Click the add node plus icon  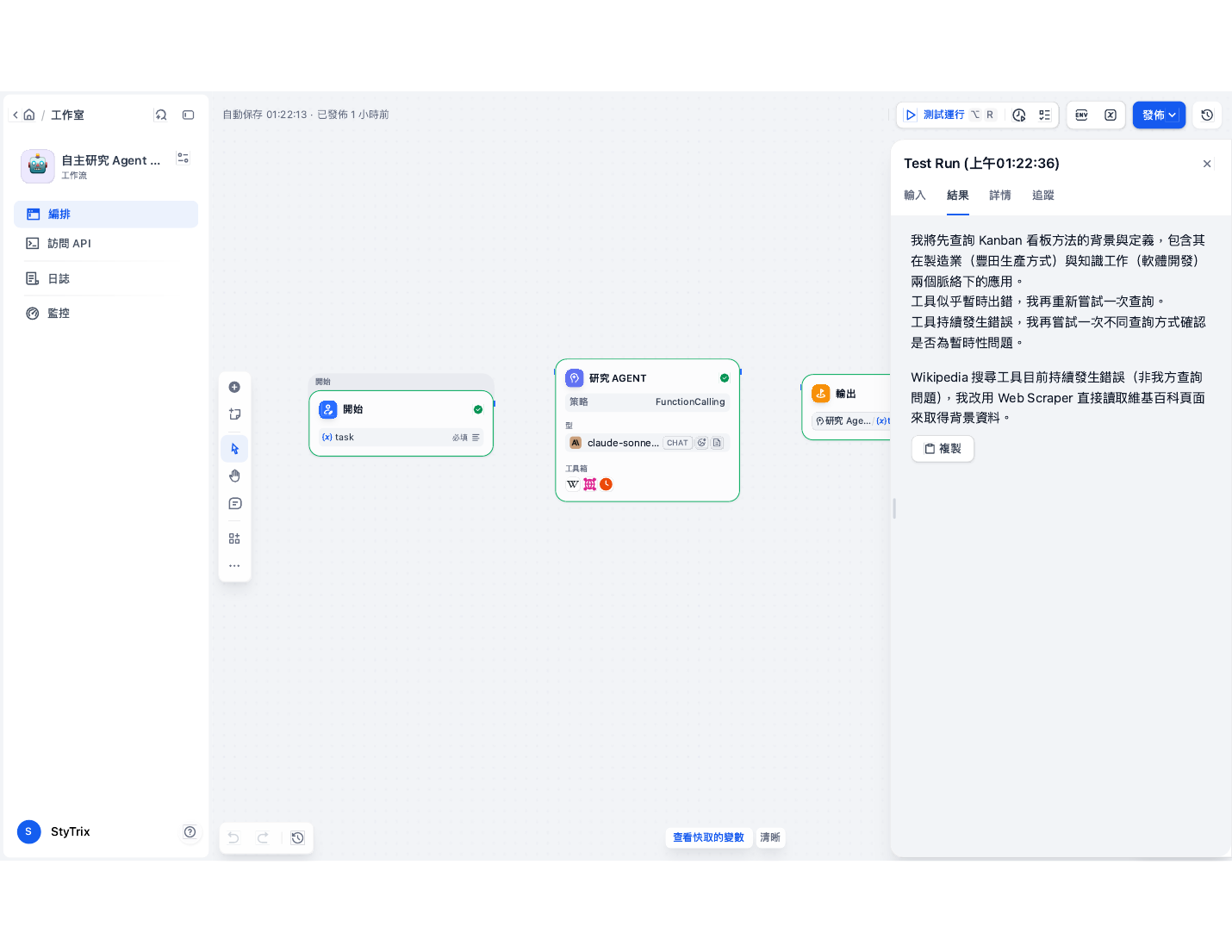tap(234, 387)
